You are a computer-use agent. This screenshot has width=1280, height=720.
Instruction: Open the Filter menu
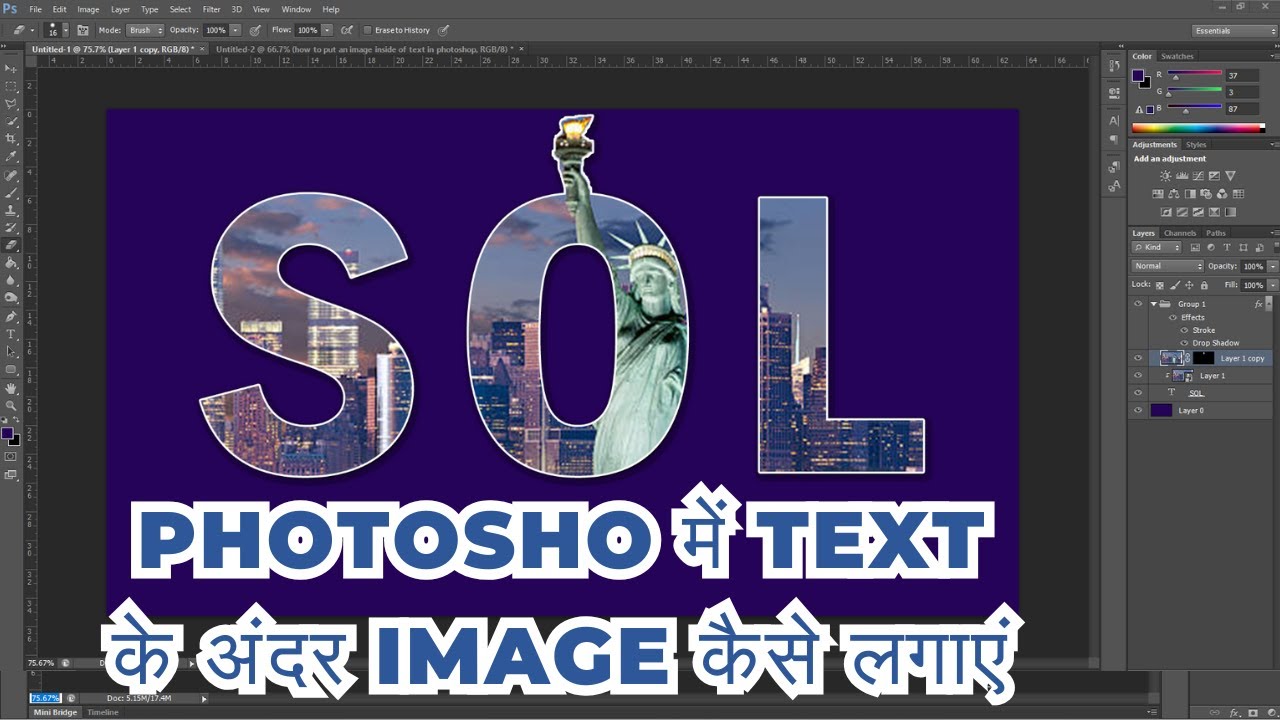212,9
